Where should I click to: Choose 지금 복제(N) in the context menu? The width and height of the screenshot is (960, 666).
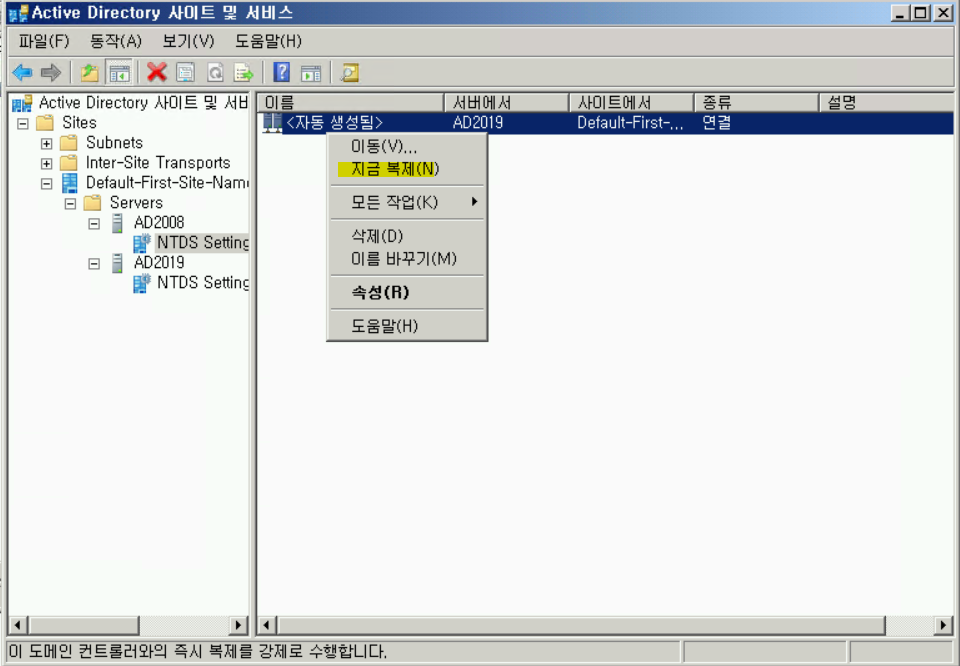point(407,169)
